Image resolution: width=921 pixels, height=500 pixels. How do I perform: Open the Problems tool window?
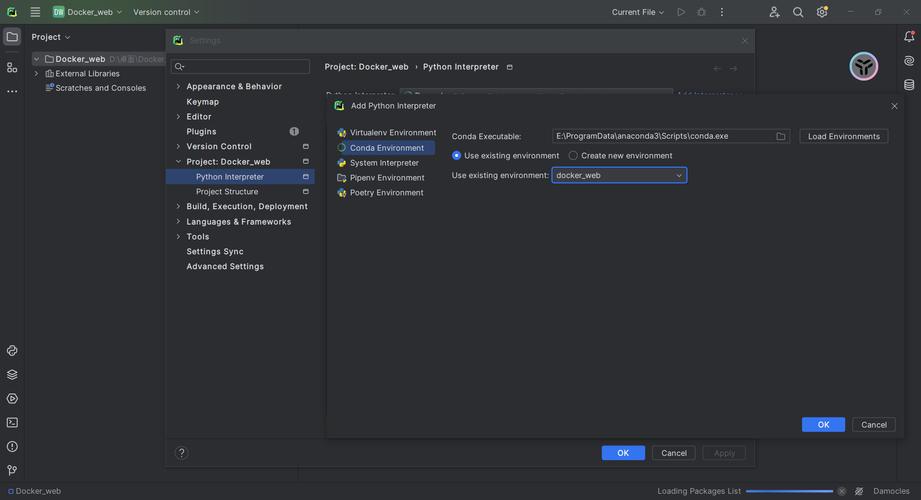12,447
